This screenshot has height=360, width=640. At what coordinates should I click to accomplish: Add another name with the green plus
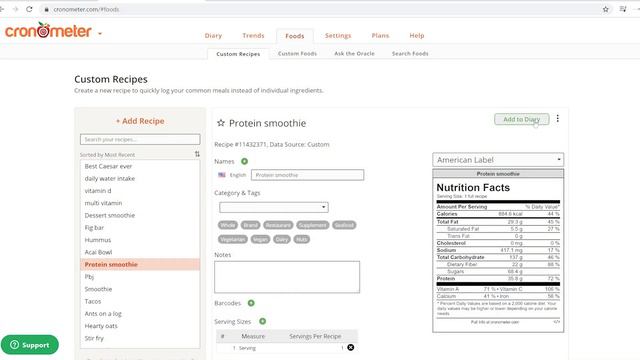click(x=244, y=161)
